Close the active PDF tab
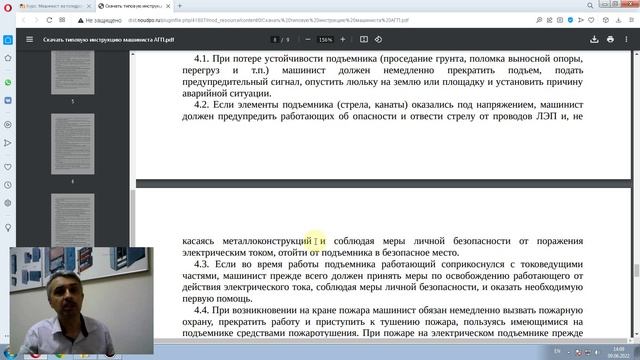 pos(168,6)
